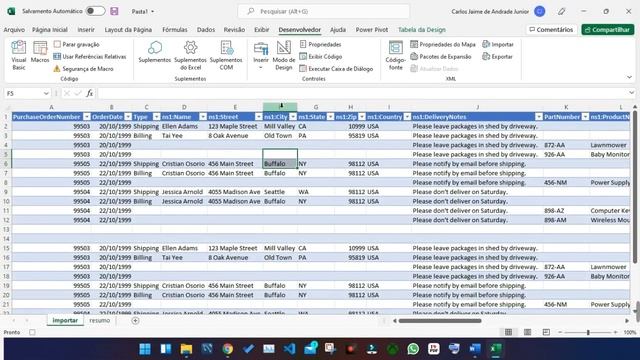
Task: Click the vertical scrollbar thumb
Action: [635, 187]
